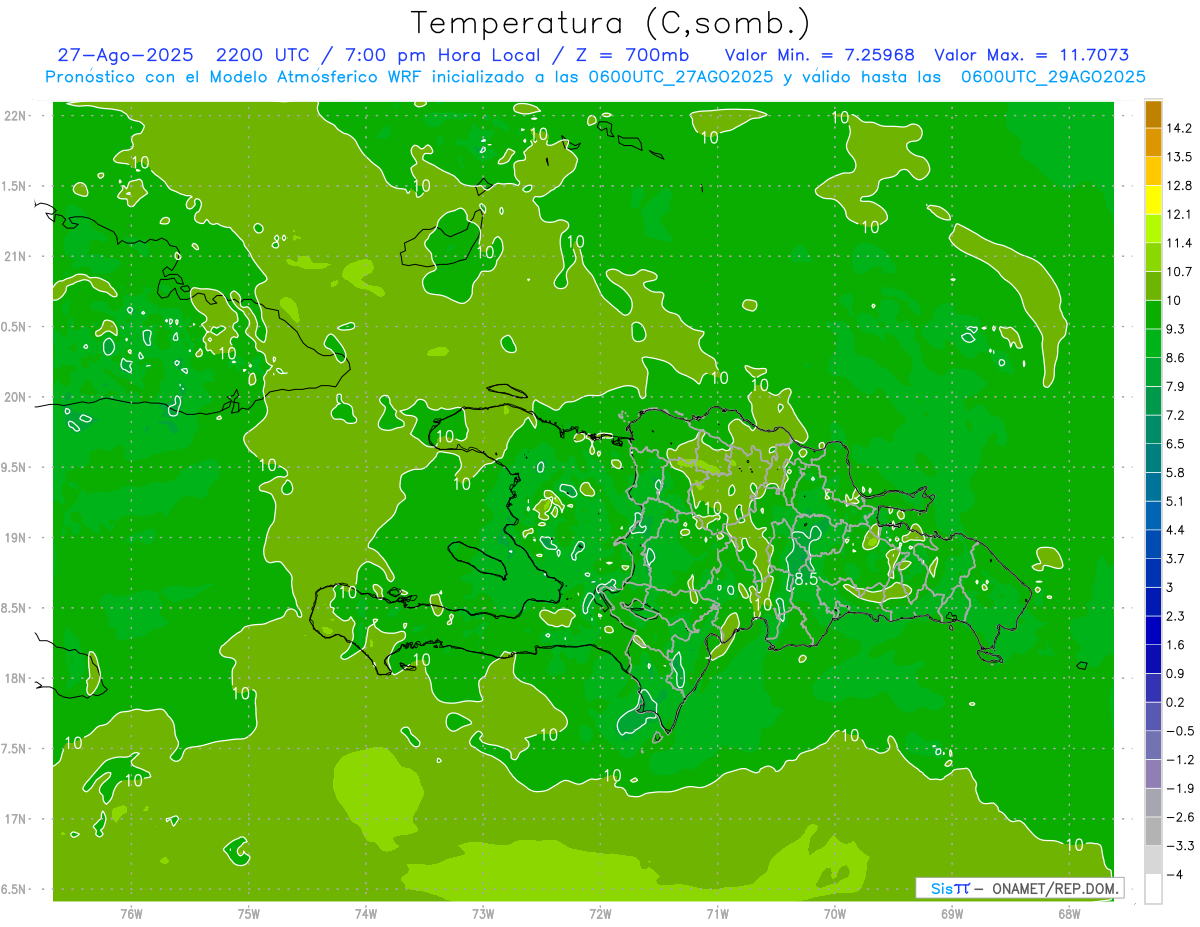Click "Valor Min. = 7.25968" text
The width and height of the screenshot is (1200, 927).
coord(819,55)
